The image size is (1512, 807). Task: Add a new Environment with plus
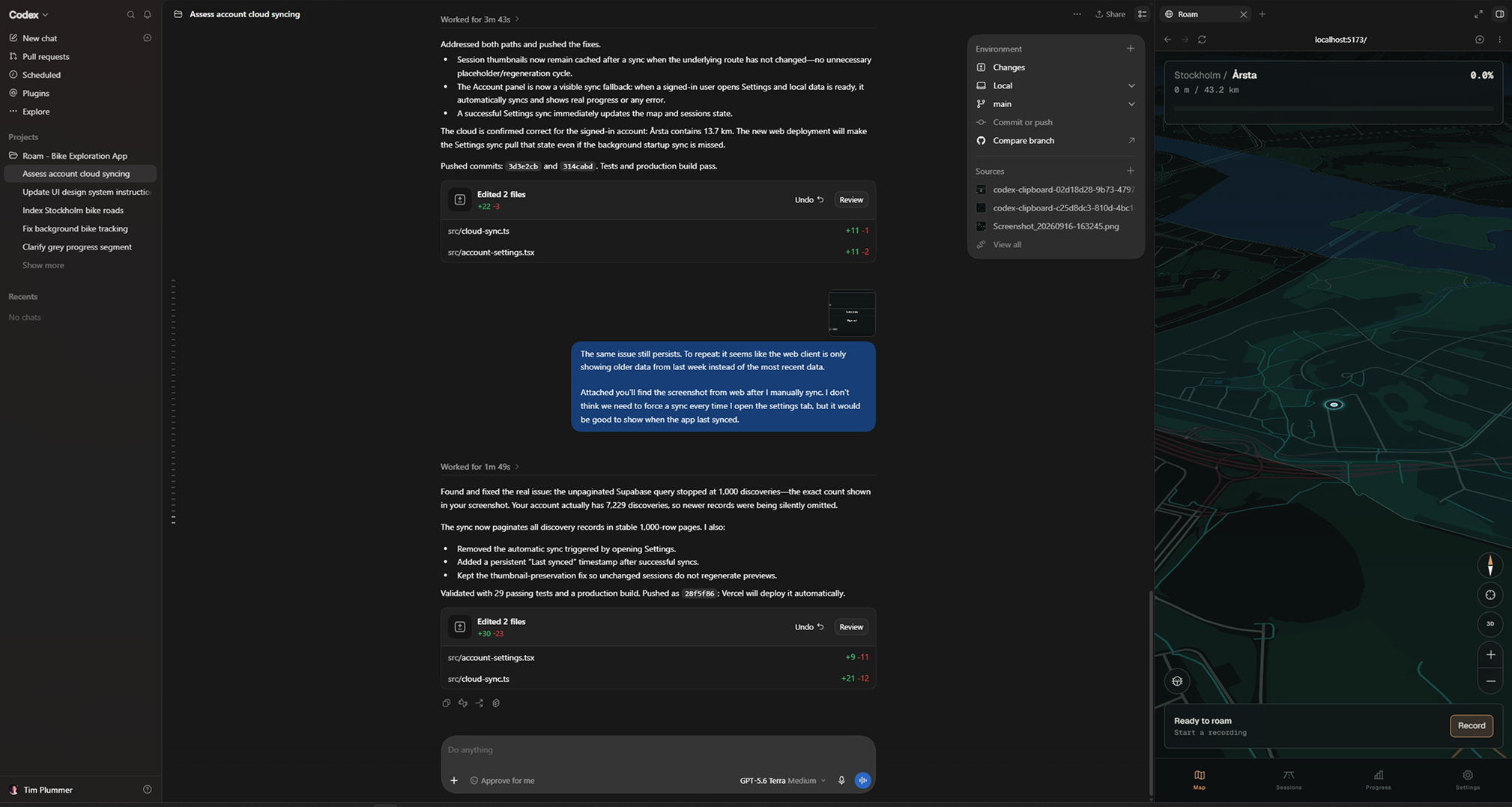[1131, 49]
